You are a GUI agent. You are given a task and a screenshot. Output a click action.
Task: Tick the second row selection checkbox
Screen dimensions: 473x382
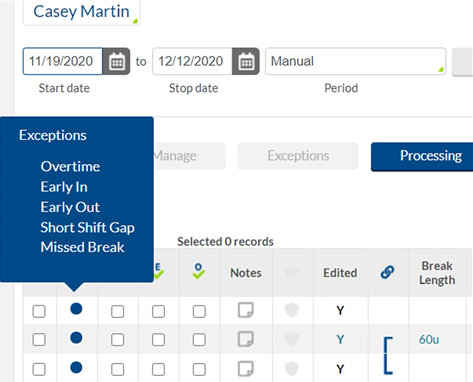click(x=39, y=340)
